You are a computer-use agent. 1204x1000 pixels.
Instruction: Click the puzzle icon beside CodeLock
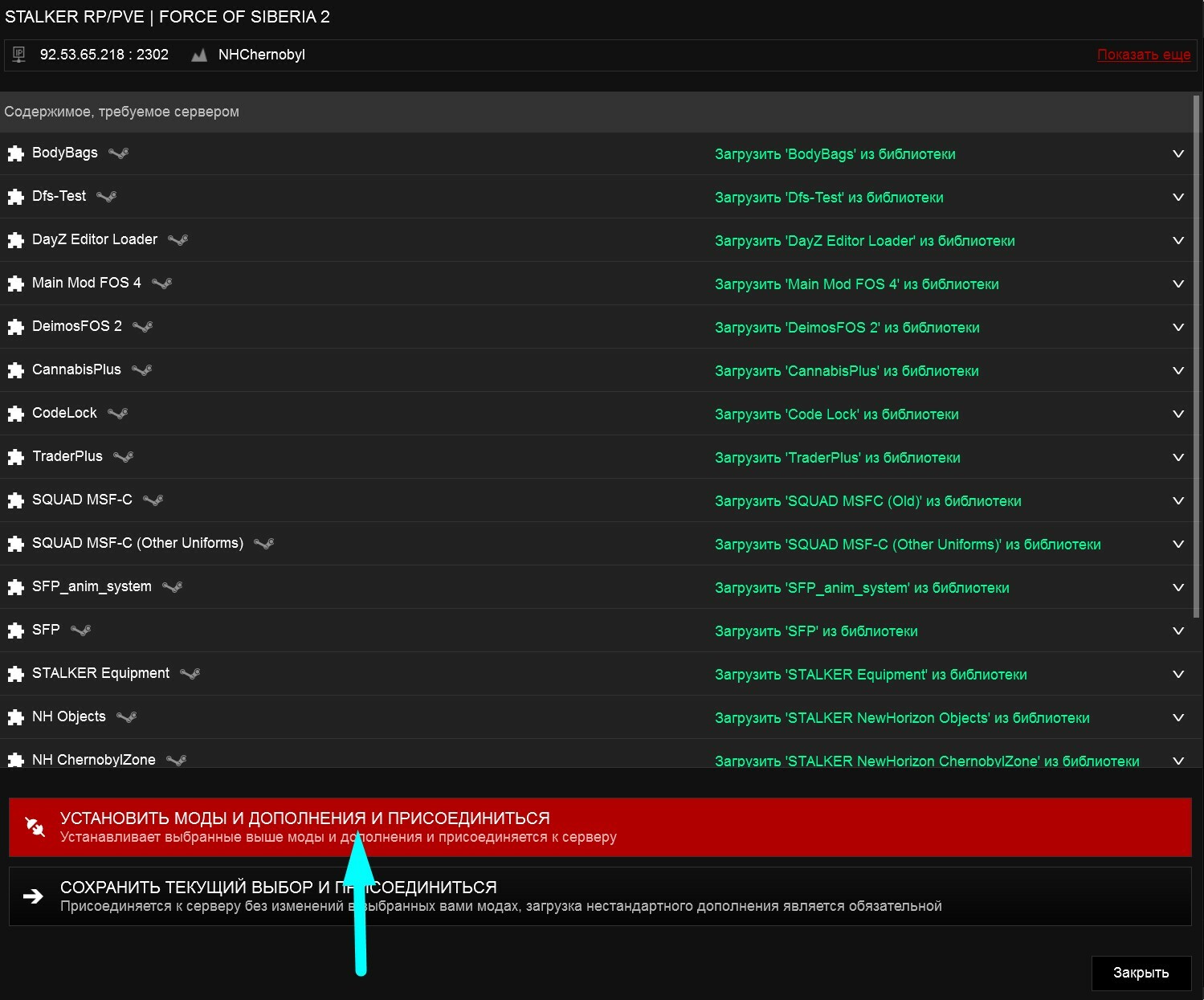(15, 414)
